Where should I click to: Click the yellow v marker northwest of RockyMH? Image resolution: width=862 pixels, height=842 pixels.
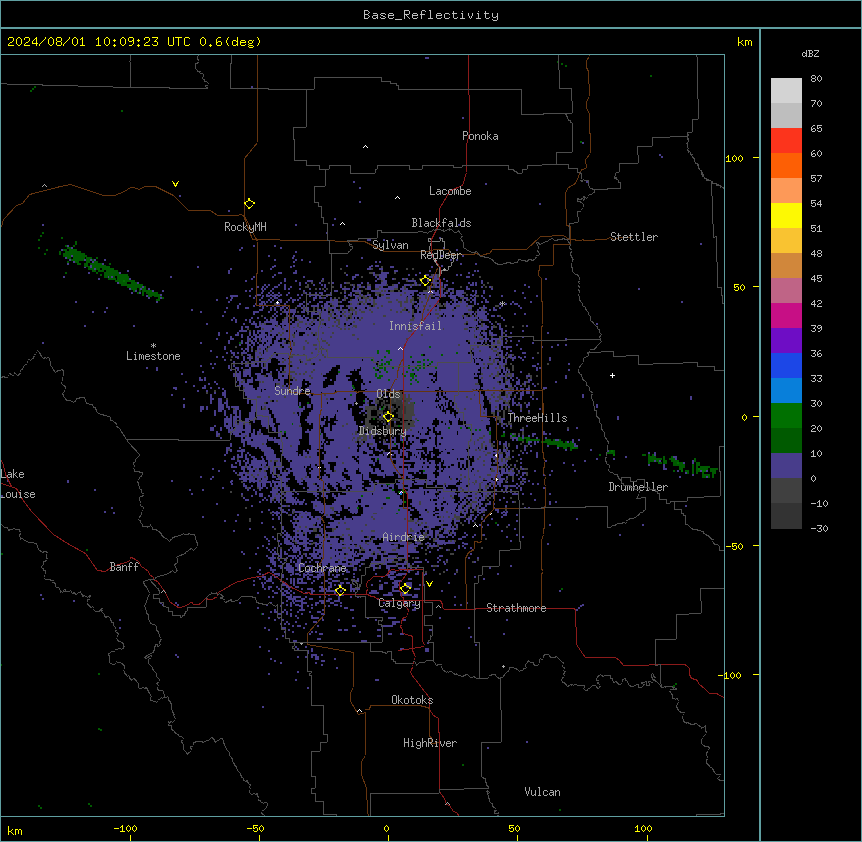175,184
